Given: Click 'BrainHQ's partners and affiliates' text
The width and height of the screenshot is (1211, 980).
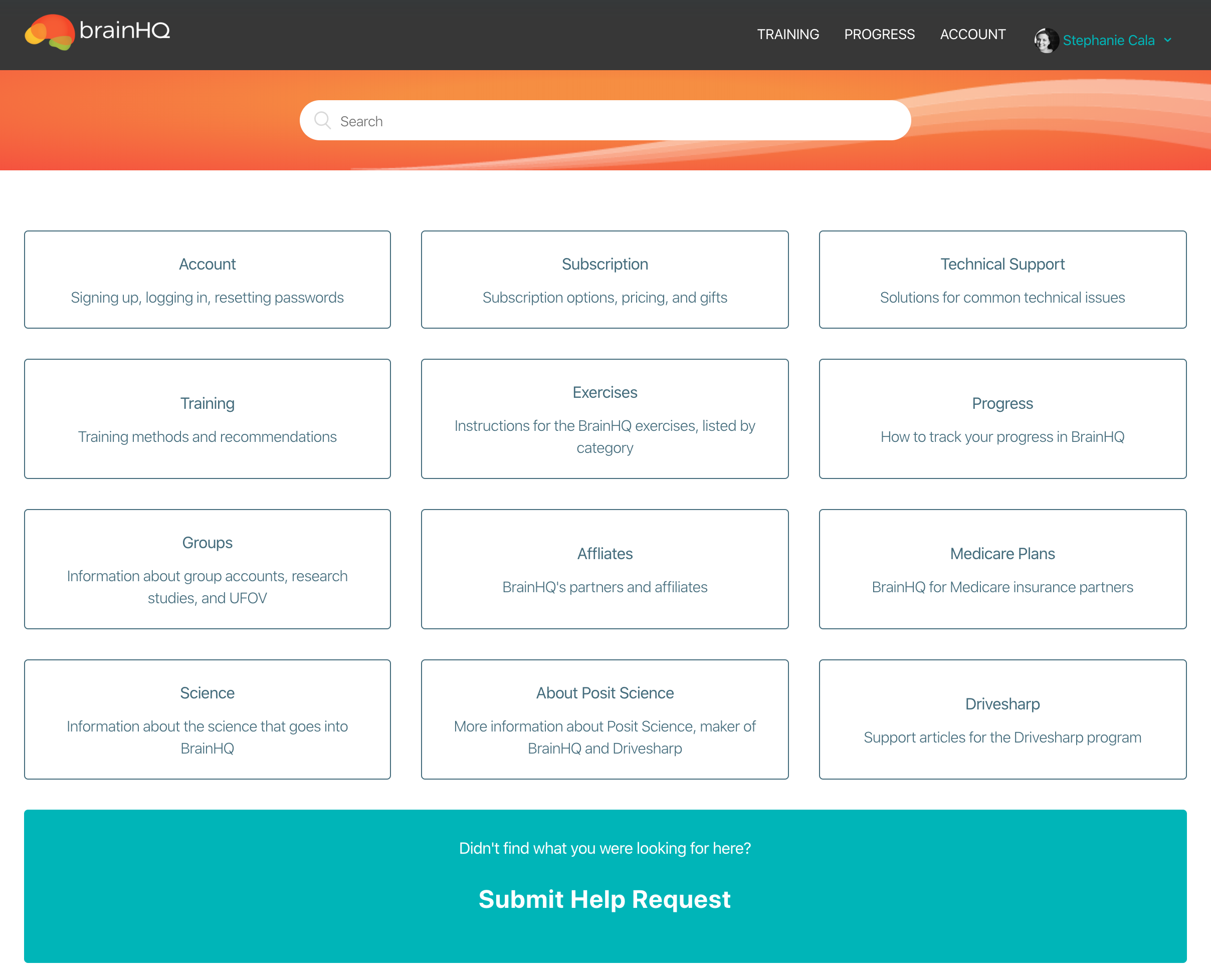Looking at the screenshot, I should coord(604,587).
